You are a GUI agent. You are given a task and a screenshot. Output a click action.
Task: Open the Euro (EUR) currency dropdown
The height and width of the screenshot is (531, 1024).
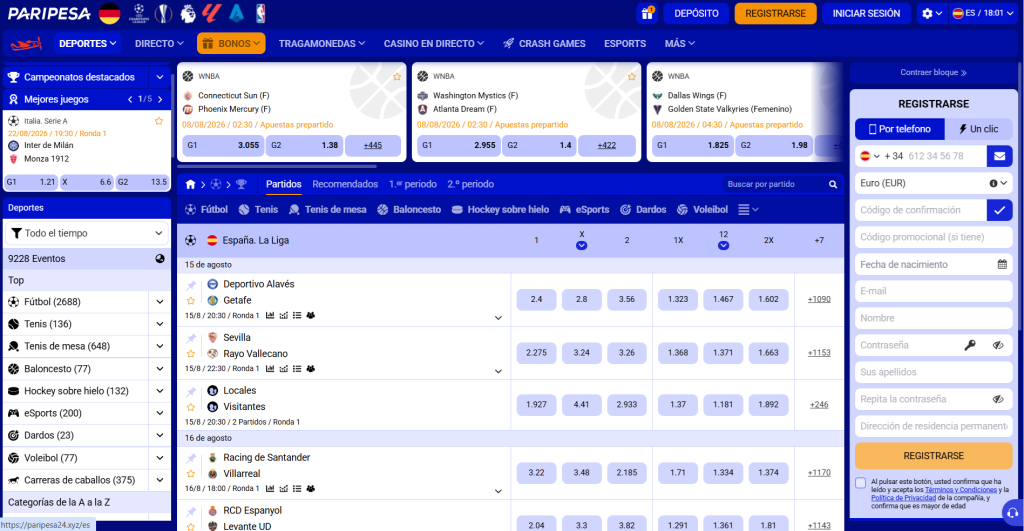pos(933,184)
